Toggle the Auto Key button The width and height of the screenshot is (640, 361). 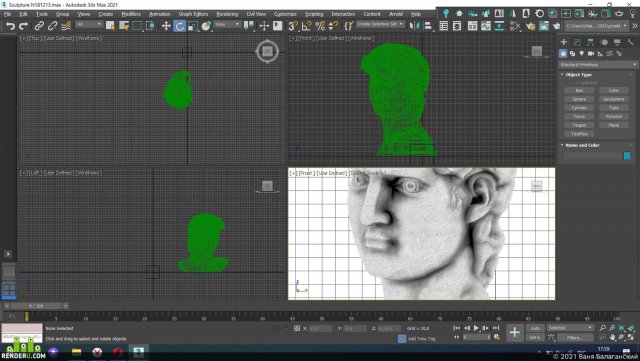(x=535, y=328)
